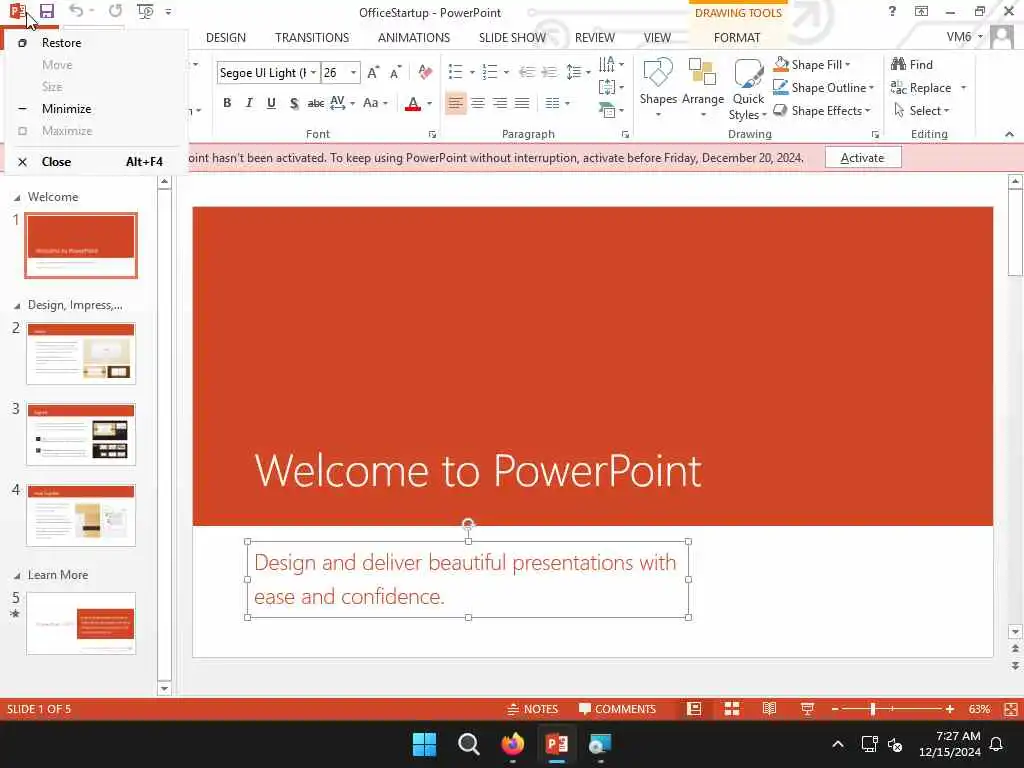Screen dimensions: 1024x768
Task: Click the COMMENTS button in status bar
Action: click(617, 709)
